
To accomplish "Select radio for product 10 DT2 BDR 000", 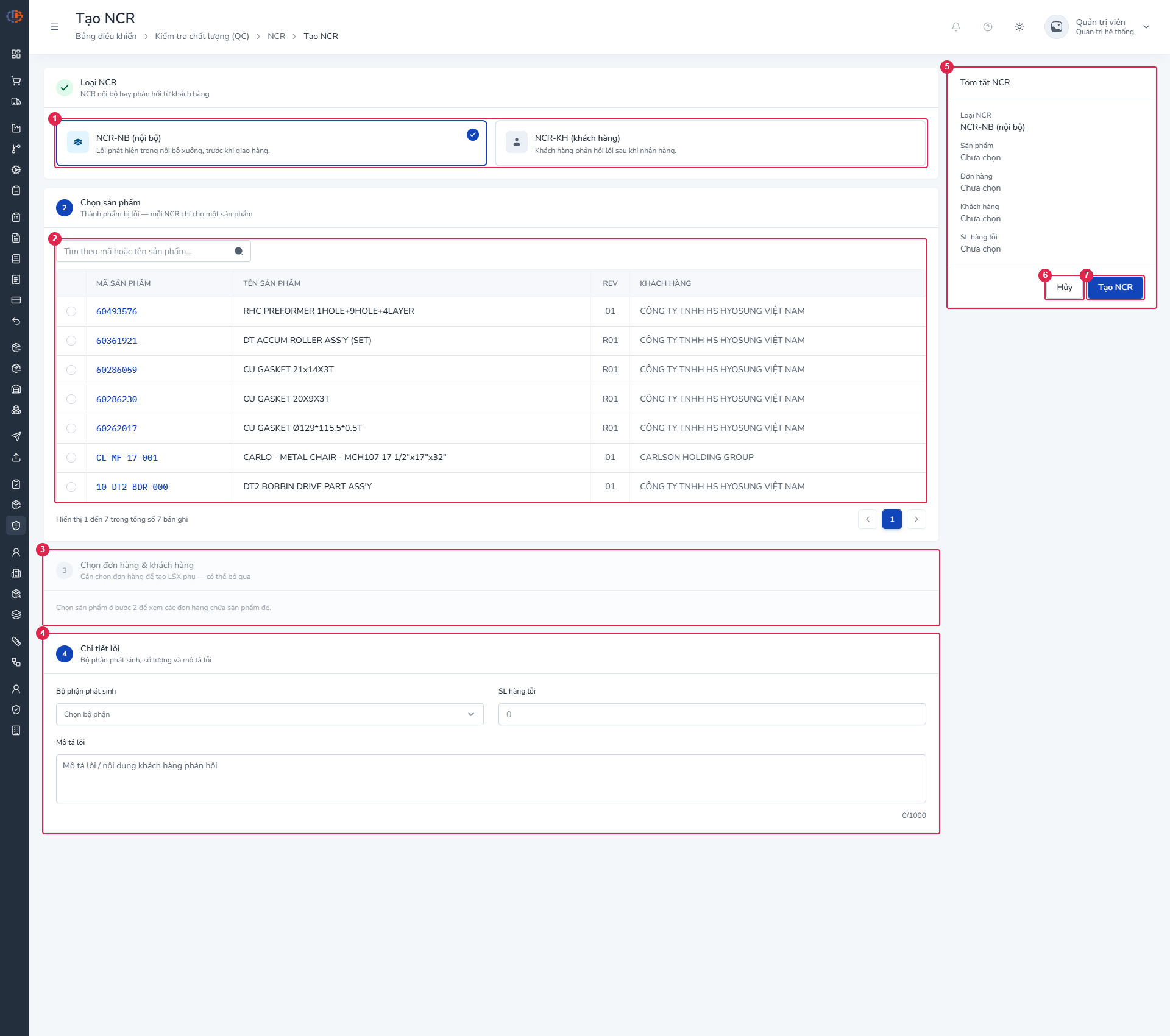I will 71,487.
